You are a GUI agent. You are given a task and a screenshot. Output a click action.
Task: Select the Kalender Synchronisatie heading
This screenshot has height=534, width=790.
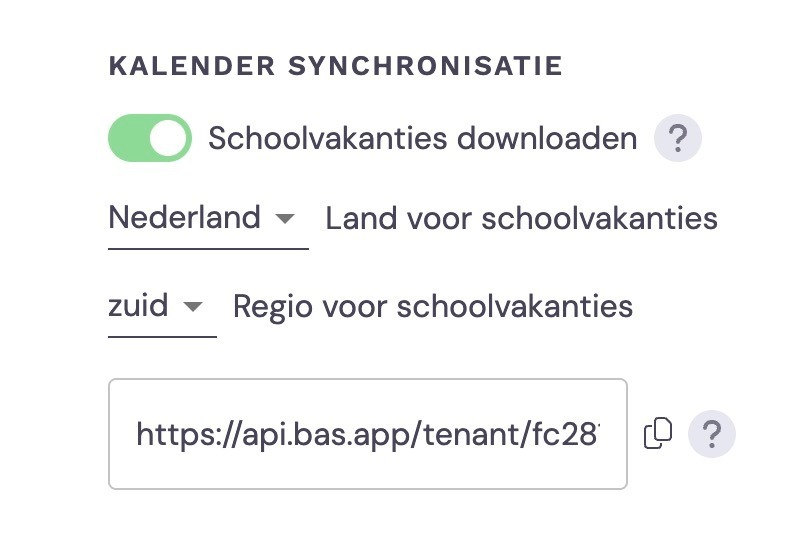[x=336, y=66]
